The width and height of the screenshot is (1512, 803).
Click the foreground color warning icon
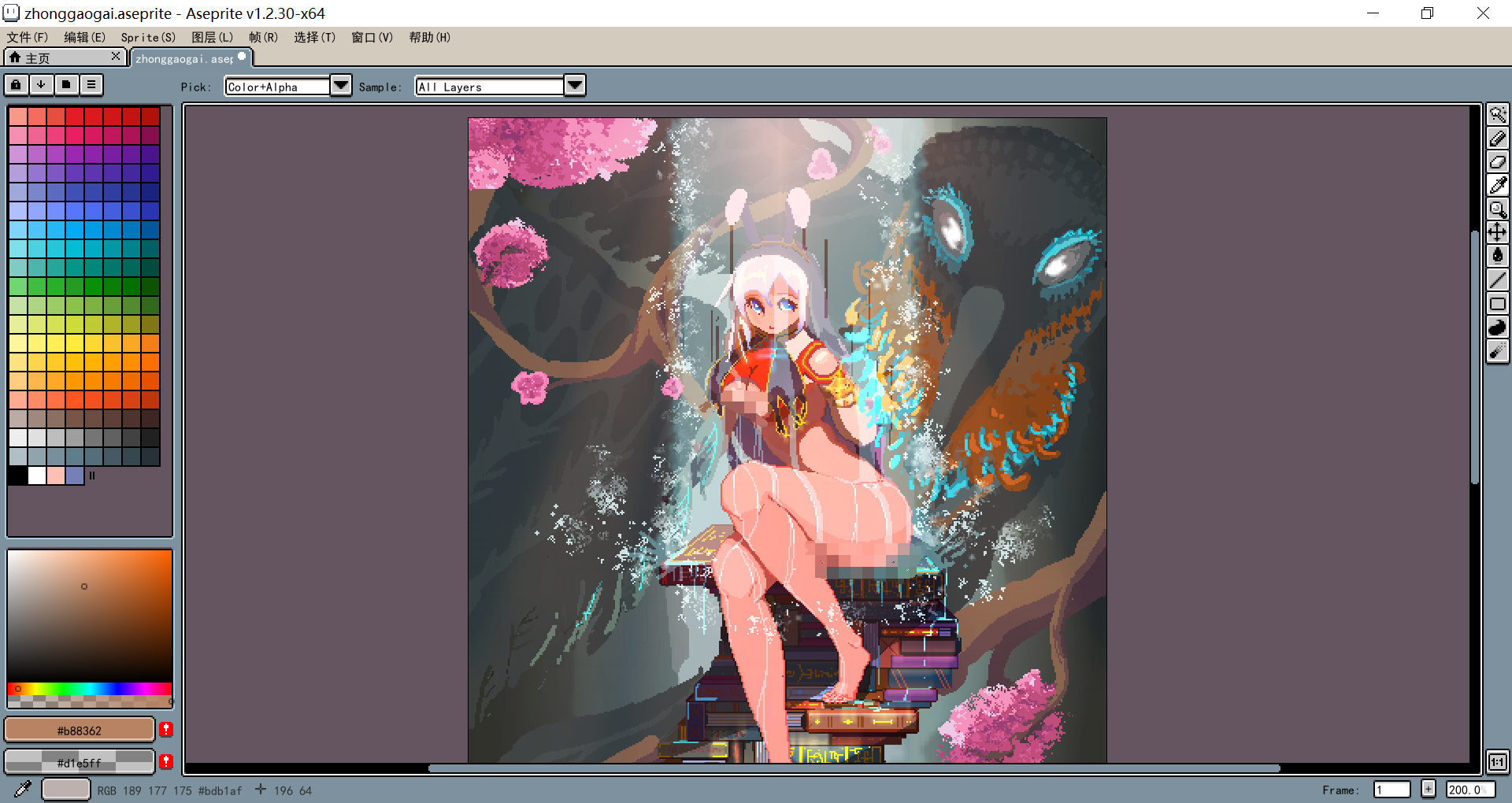[165, 730]
